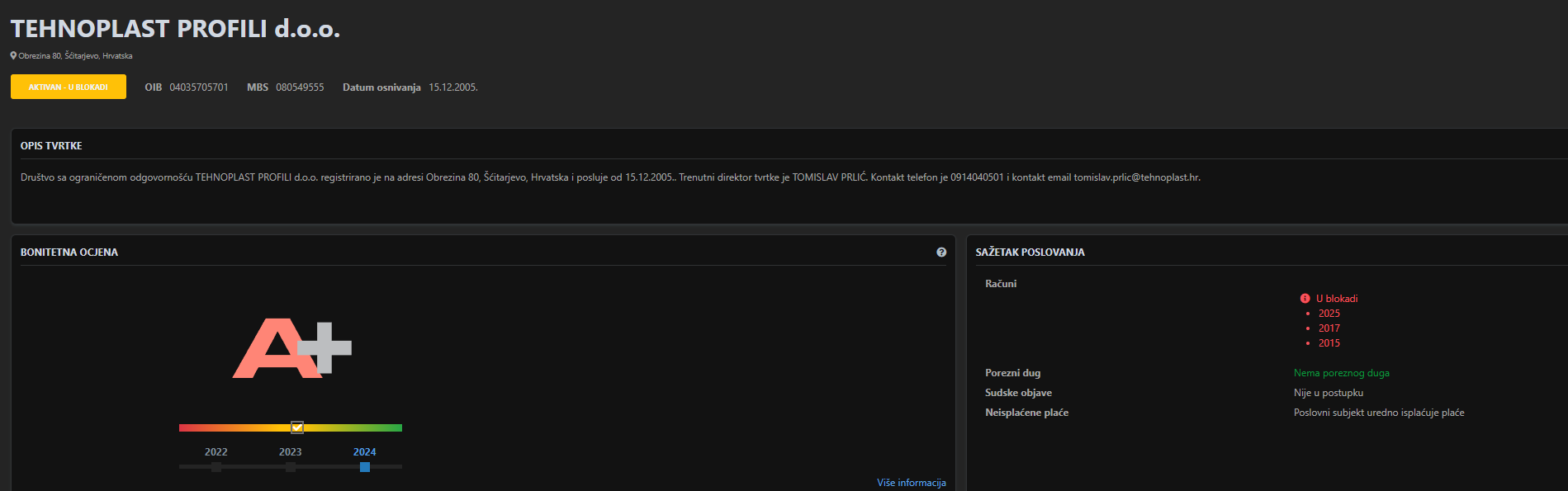Click the TEHNOPLAST PROFILI d.o.o. company title
The height and width of the screenshot is (491, 1568).
[175, 29]
